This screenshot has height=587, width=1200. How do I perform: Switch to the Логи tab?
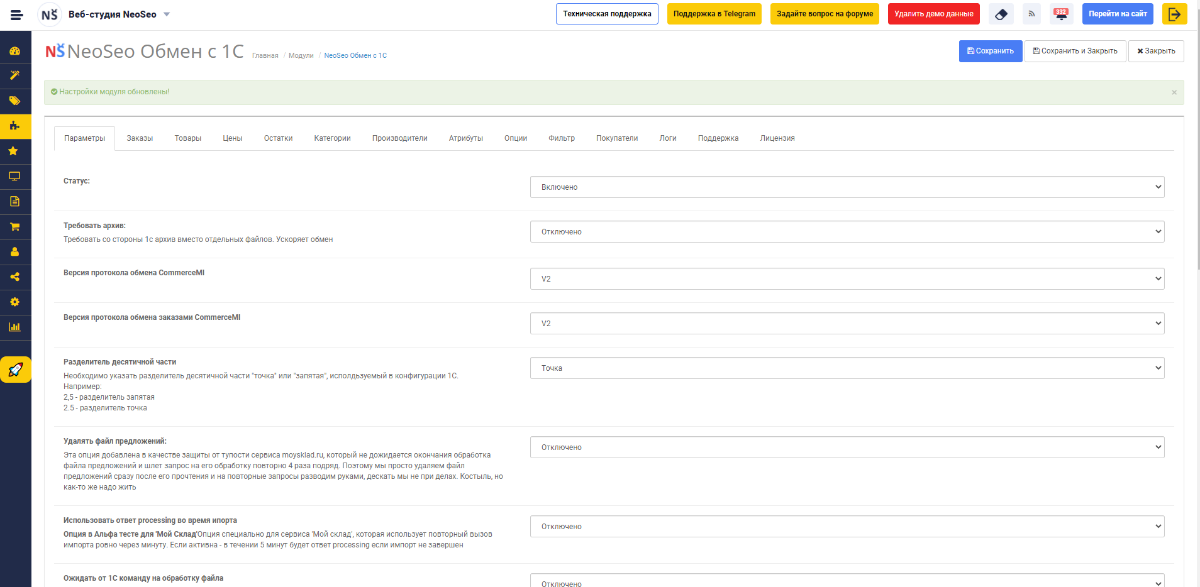click(x=668, y=139)
